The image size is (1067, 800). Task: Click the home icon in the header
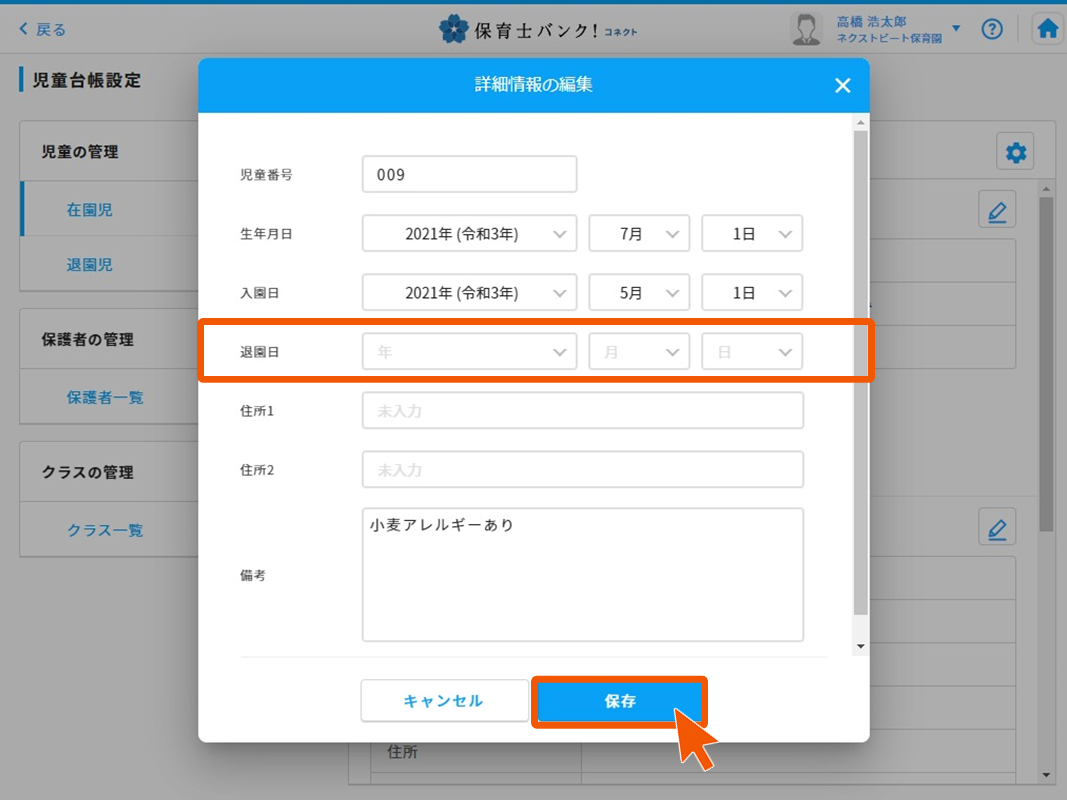point(1047,29)
